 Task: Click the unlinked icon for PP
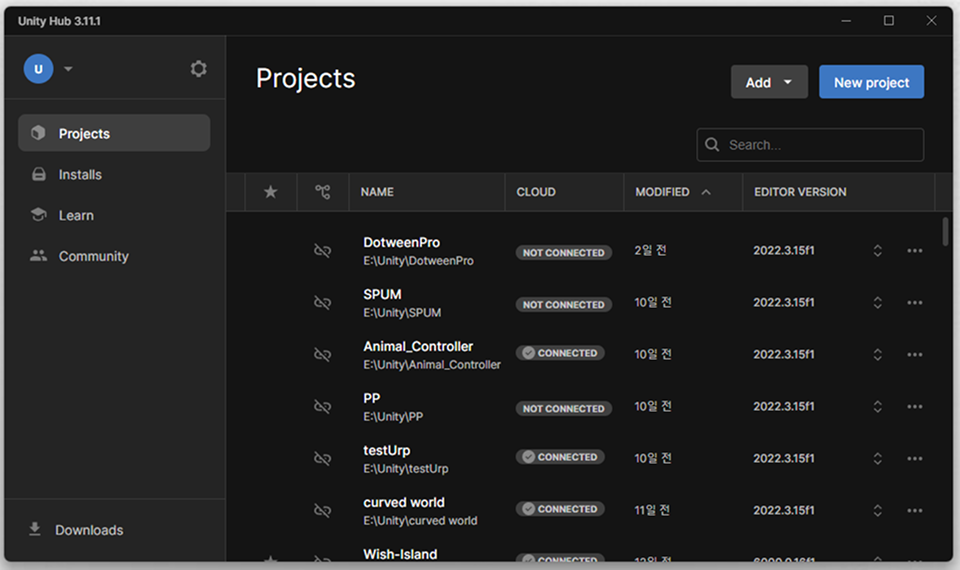pyautogui.click(x=323, y=407)
